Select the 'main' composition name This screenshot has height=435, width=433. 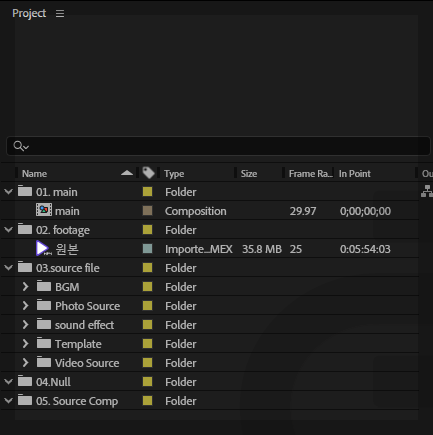67,211
